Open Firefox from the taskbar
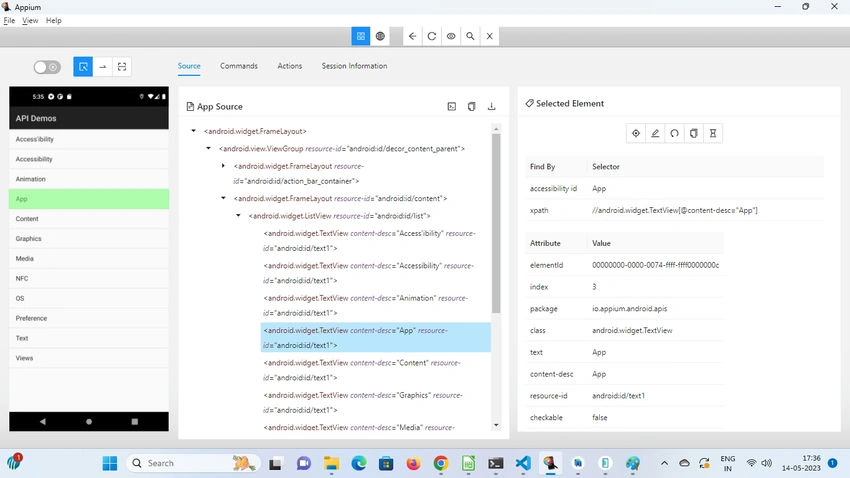The width and height of the screenshot is (850, 478). 413,463
